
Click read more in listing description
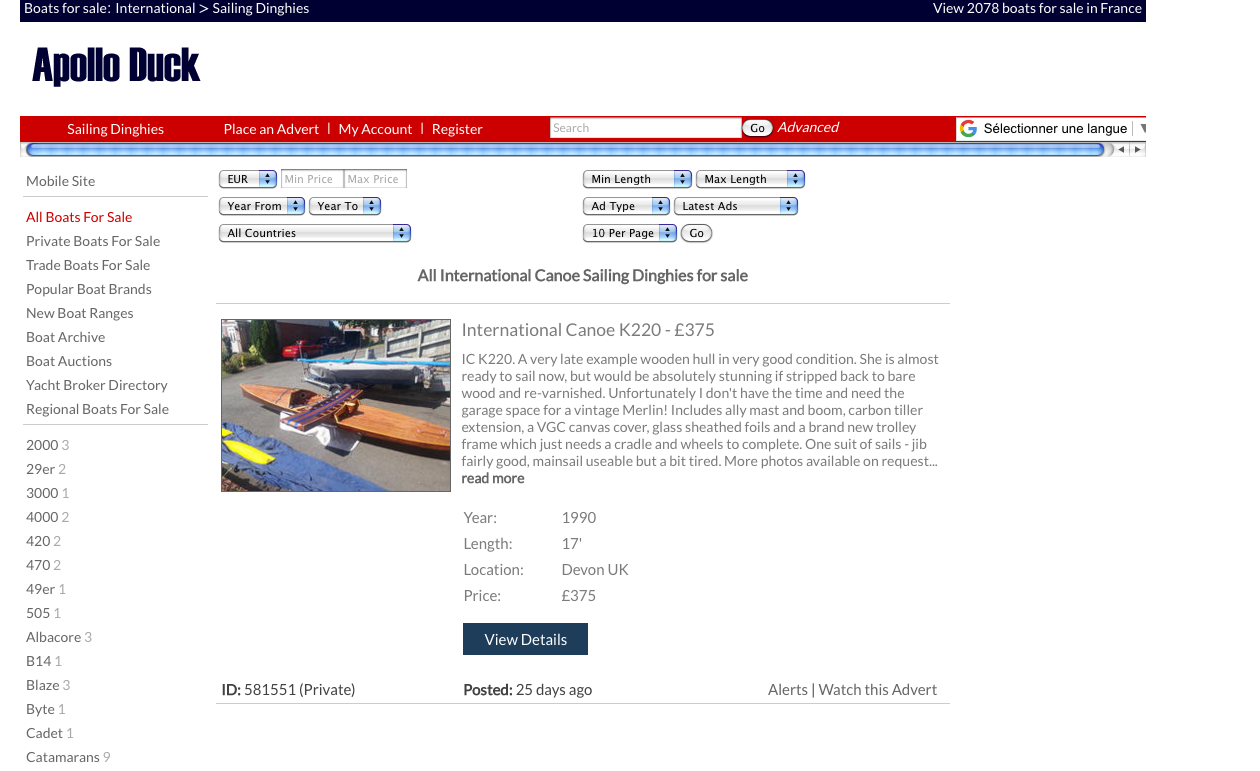pos(492,479)
